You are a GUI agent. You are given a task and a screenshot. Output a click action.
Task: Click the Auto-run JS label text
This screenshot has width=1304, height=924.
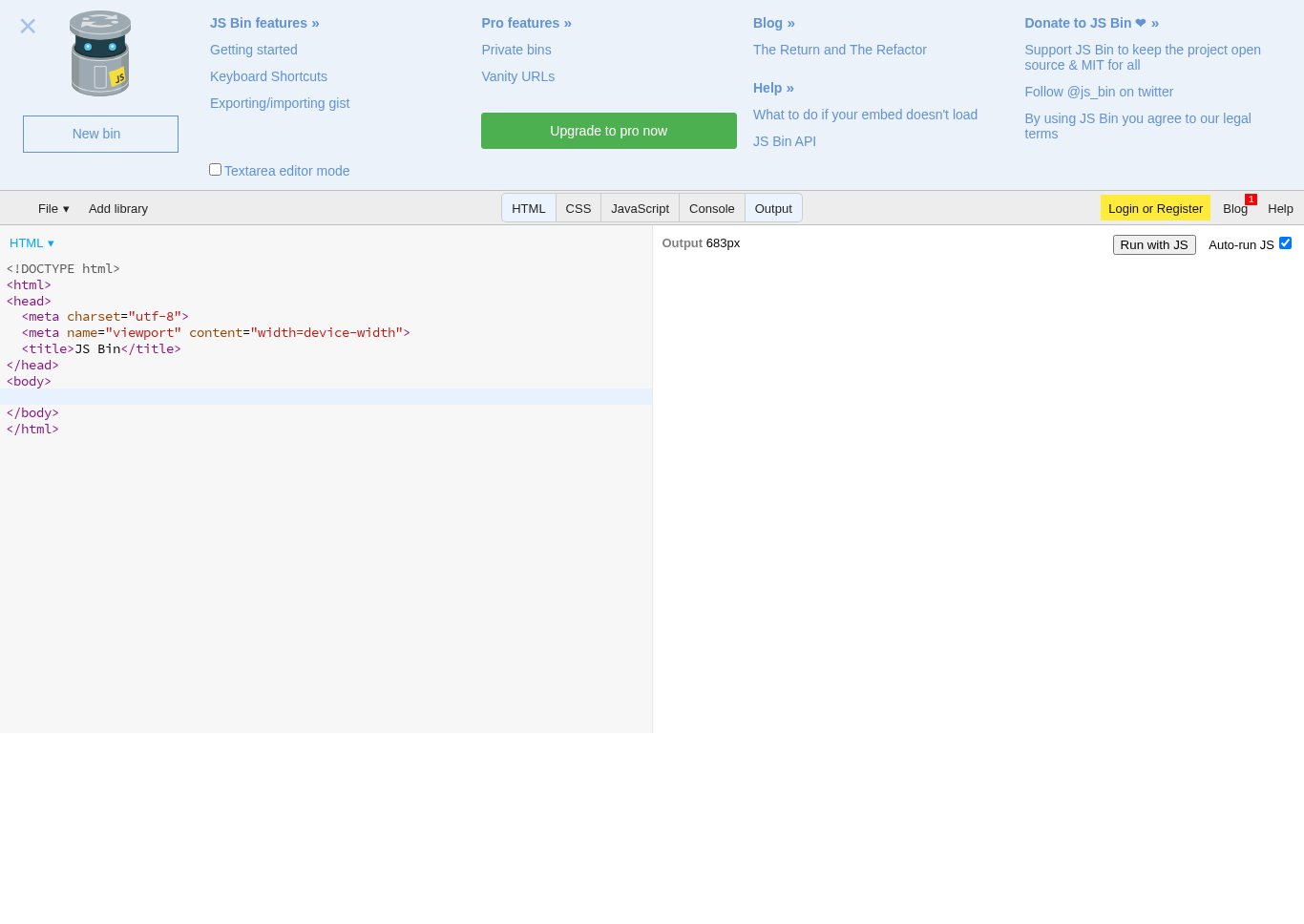1241,245
